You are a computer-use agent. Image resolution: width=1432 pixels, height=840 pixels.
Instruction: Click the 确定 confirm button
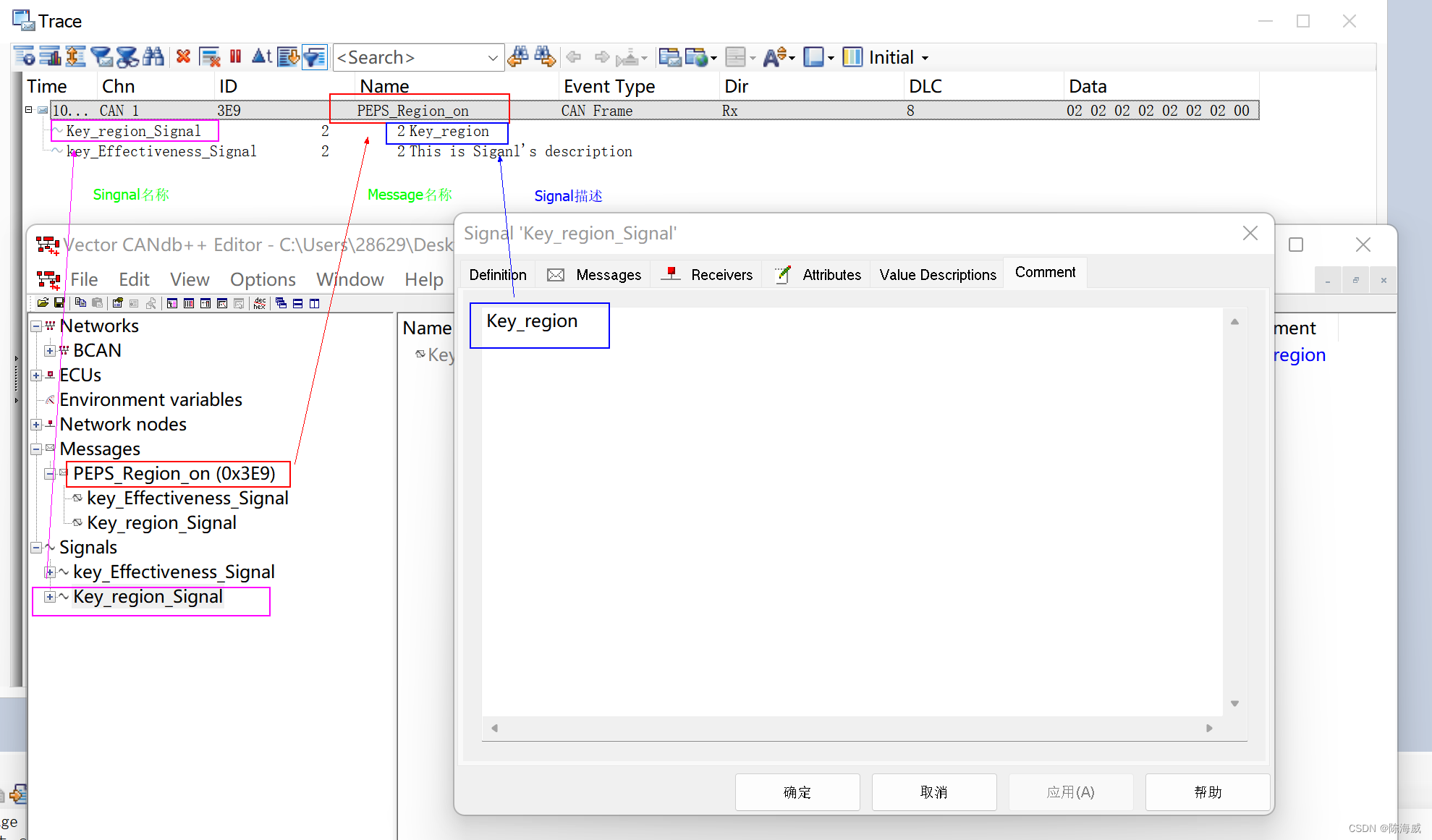(797, 792)
